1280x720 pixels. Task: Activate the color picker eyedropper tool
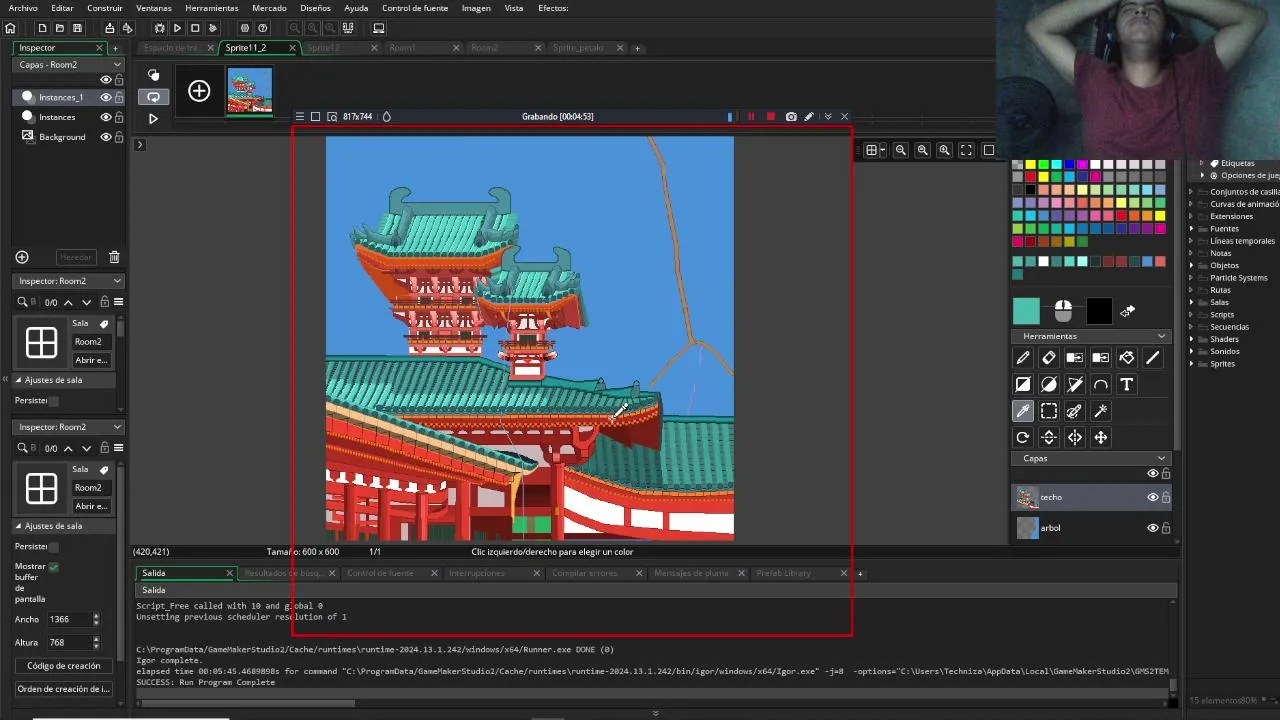(1023, 411)
